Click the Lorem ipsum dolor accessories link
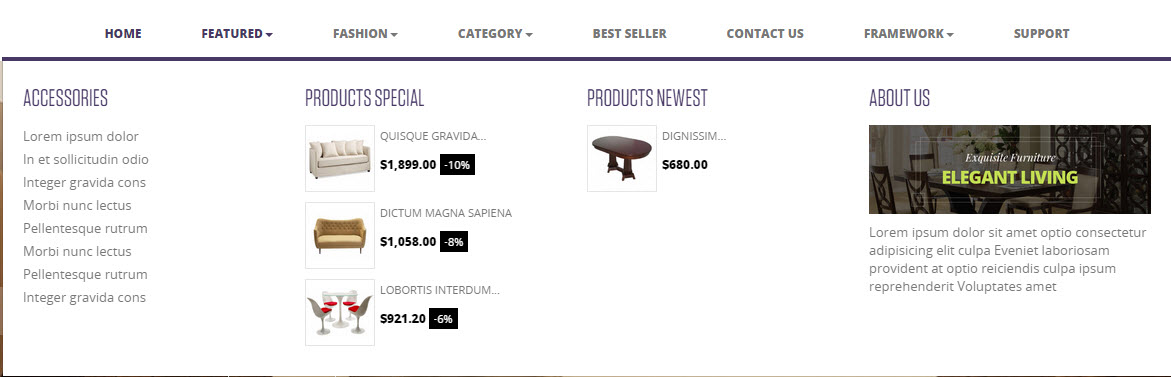The height and width of the screenshot is (377, 1171). point(81,137)
